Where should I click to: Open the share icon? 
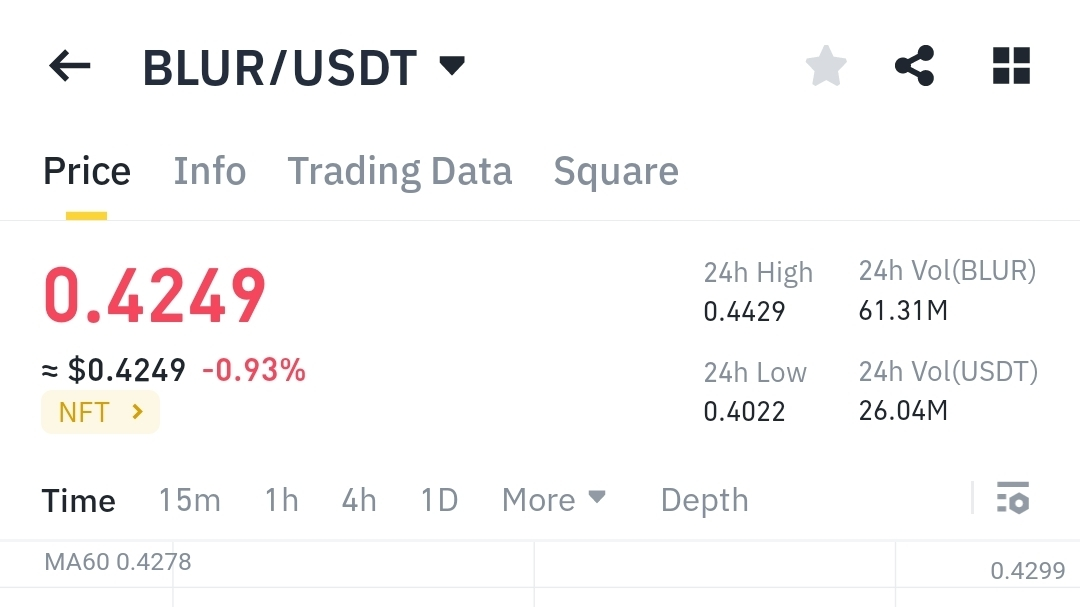point(915,66)
